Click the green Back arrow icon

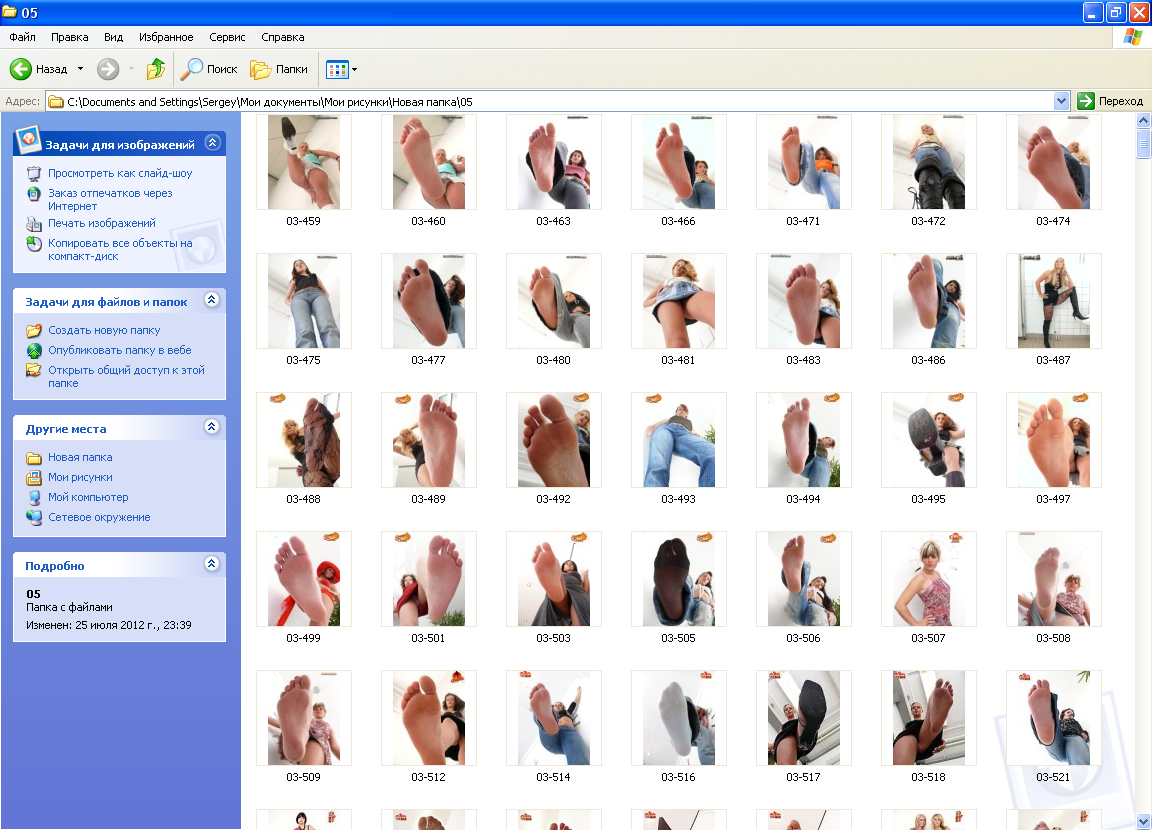click(x=21, y=69)
